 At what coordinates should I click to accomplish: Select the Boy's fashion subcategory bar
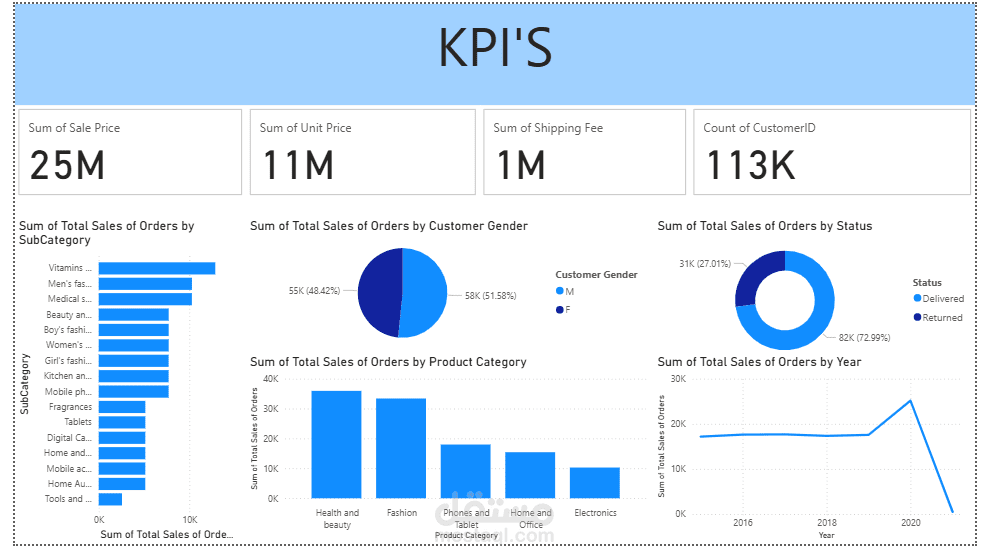(x=134, y=330)
